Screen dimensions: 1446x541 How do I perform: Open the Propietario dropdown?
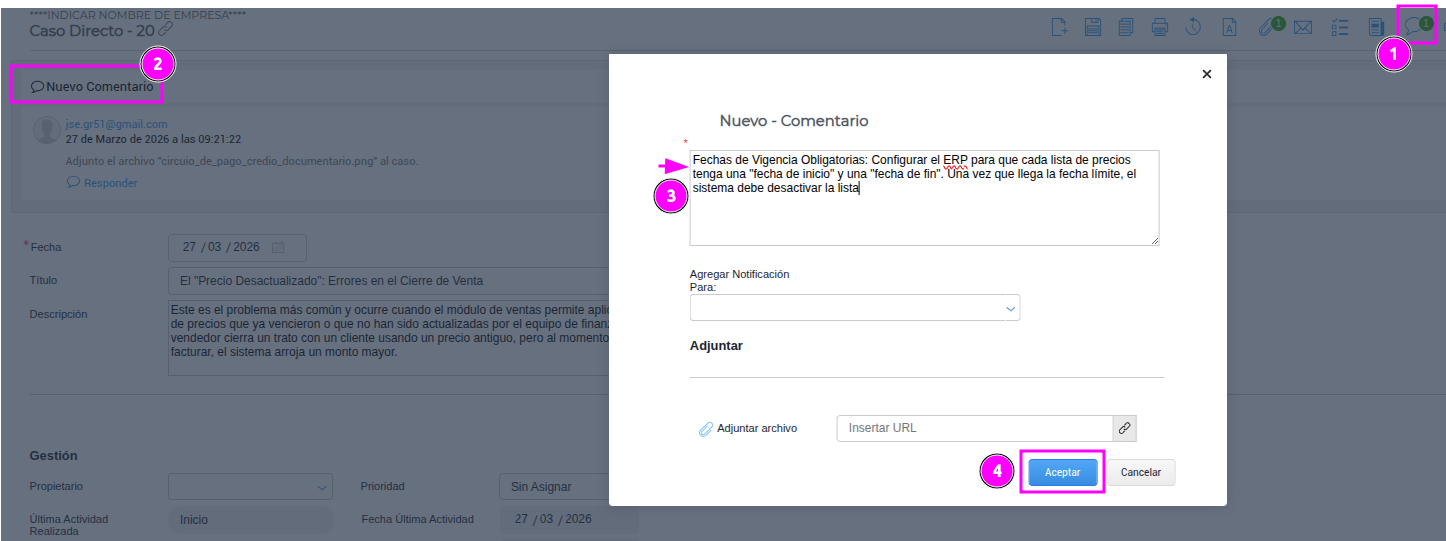pos(250,487)
